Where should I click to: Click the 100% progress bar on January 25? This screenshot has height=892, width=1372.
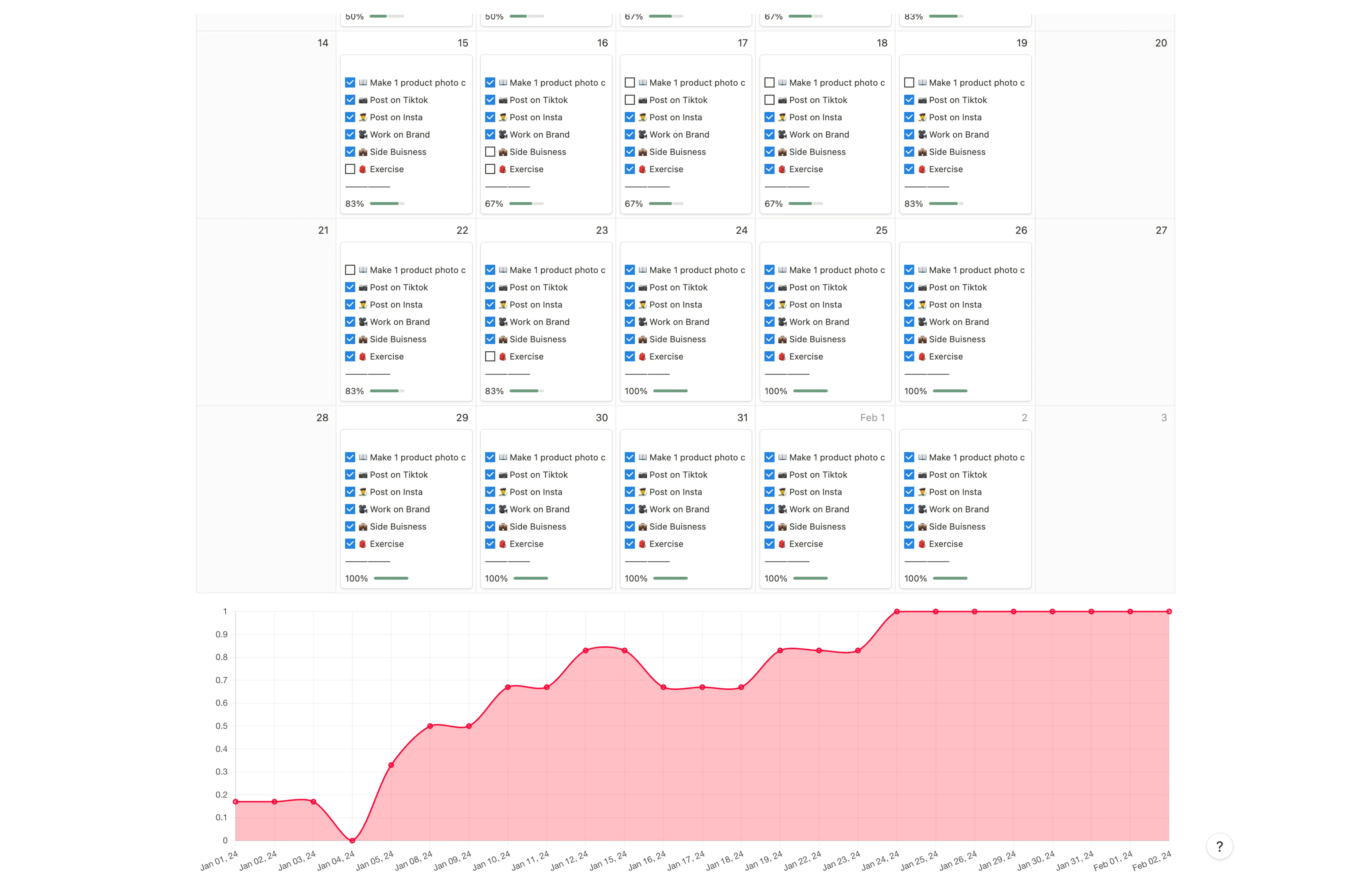coord(810,391)
